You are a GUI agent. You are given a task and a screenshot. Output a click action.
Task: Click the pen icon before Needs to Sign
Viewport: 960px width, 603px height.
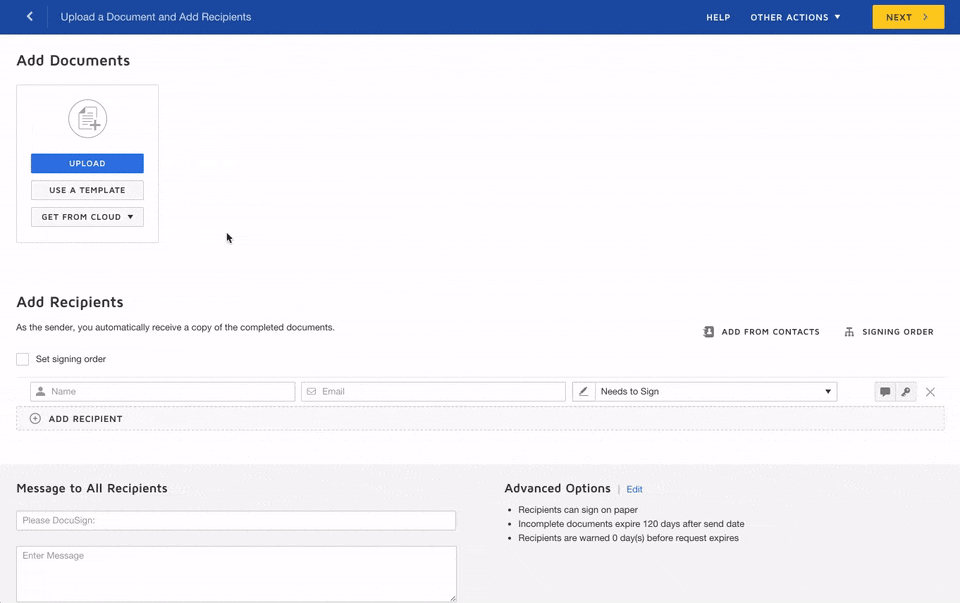(x=584, y=392)
